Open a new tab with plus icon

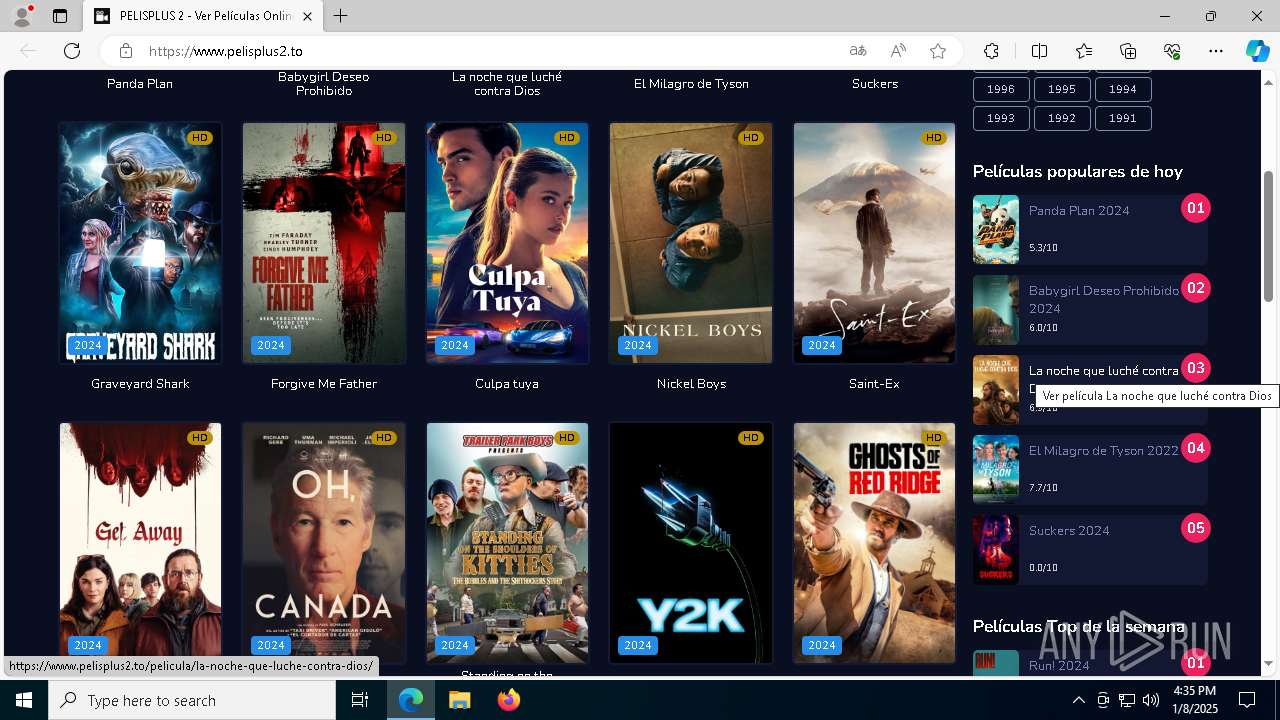coord(341,16)
